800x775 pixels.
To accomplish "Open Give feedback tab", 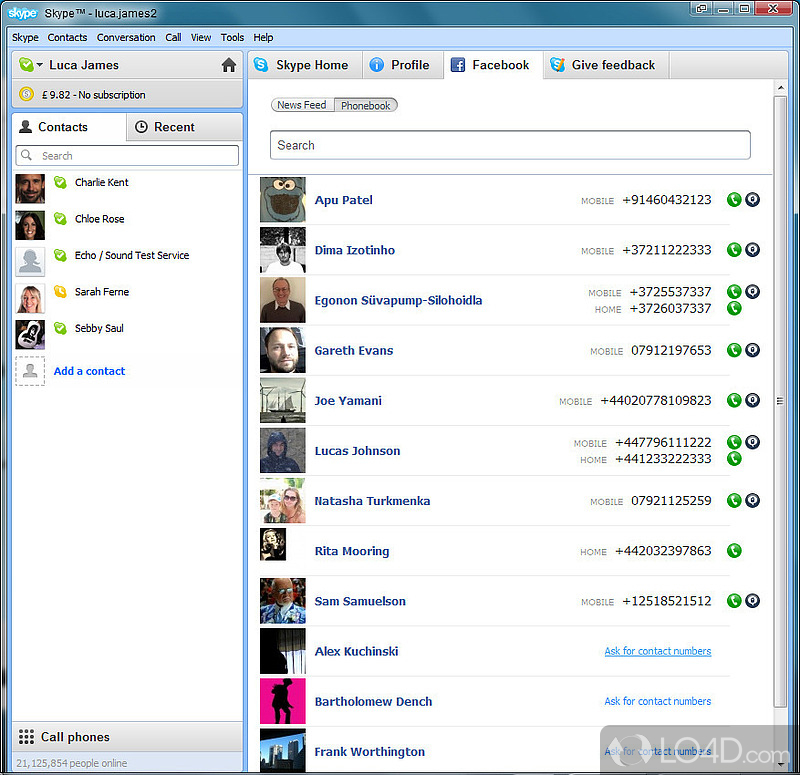I will [x=606, y=65].
